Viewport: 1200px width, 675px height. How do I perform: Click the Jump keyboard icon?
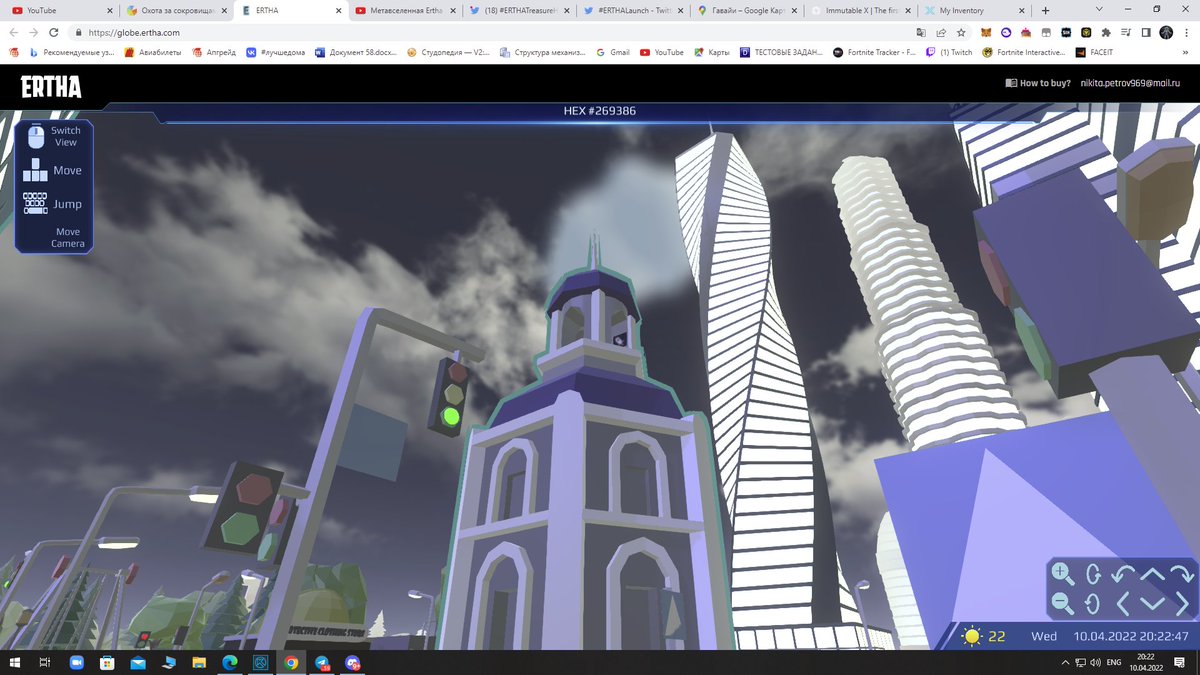(36, 203)
